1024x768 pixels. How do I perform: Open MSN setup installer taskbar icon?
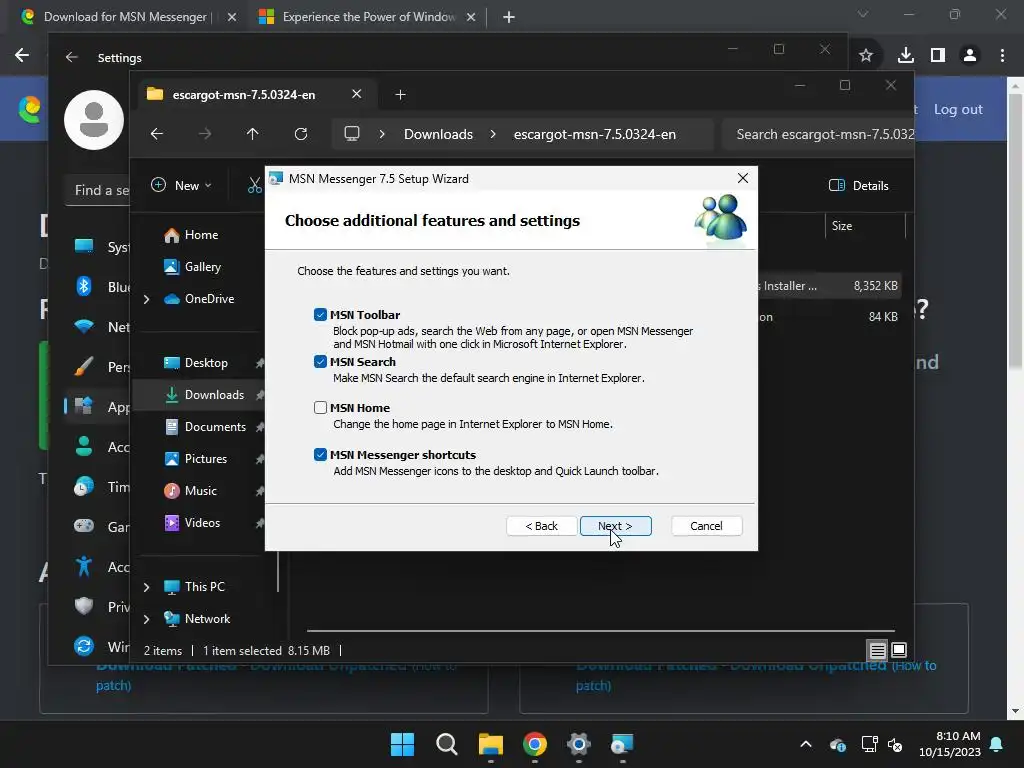[x=622, y=744]
